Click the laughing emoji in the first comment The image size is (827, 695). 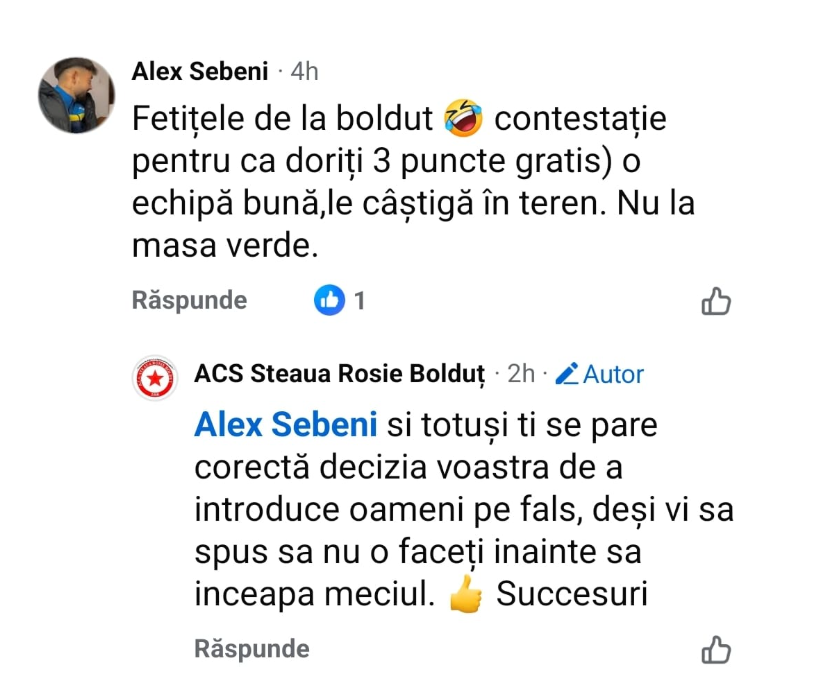coord(463,121)
